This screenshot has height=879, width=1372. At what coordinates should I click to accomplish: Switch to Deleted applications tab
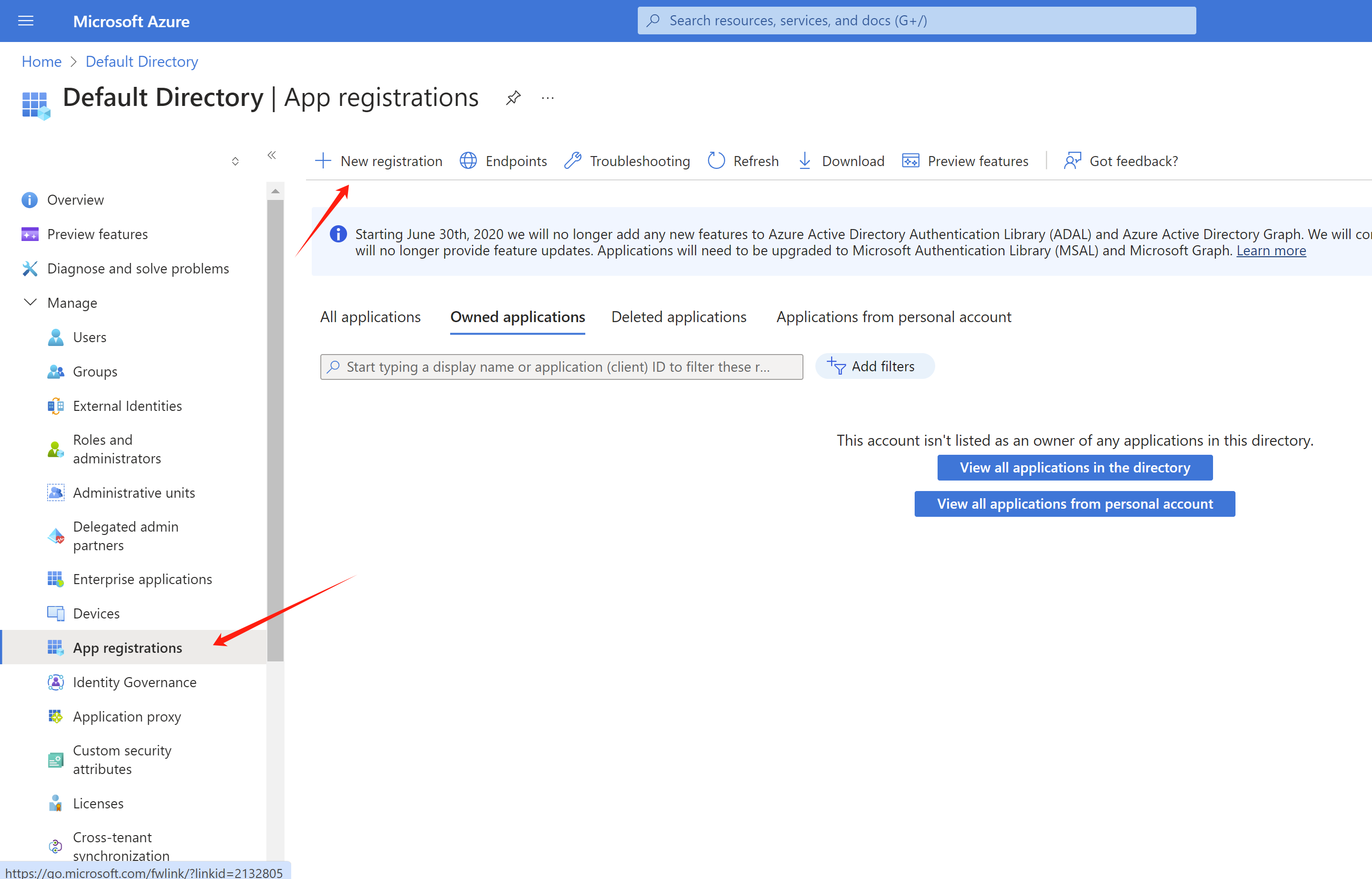pos(678,317)
